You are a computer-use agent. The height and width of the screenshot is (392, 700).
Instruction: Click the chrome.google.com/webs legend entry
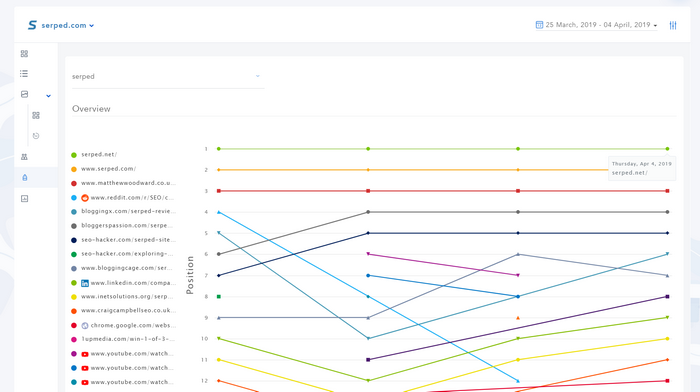124,325
